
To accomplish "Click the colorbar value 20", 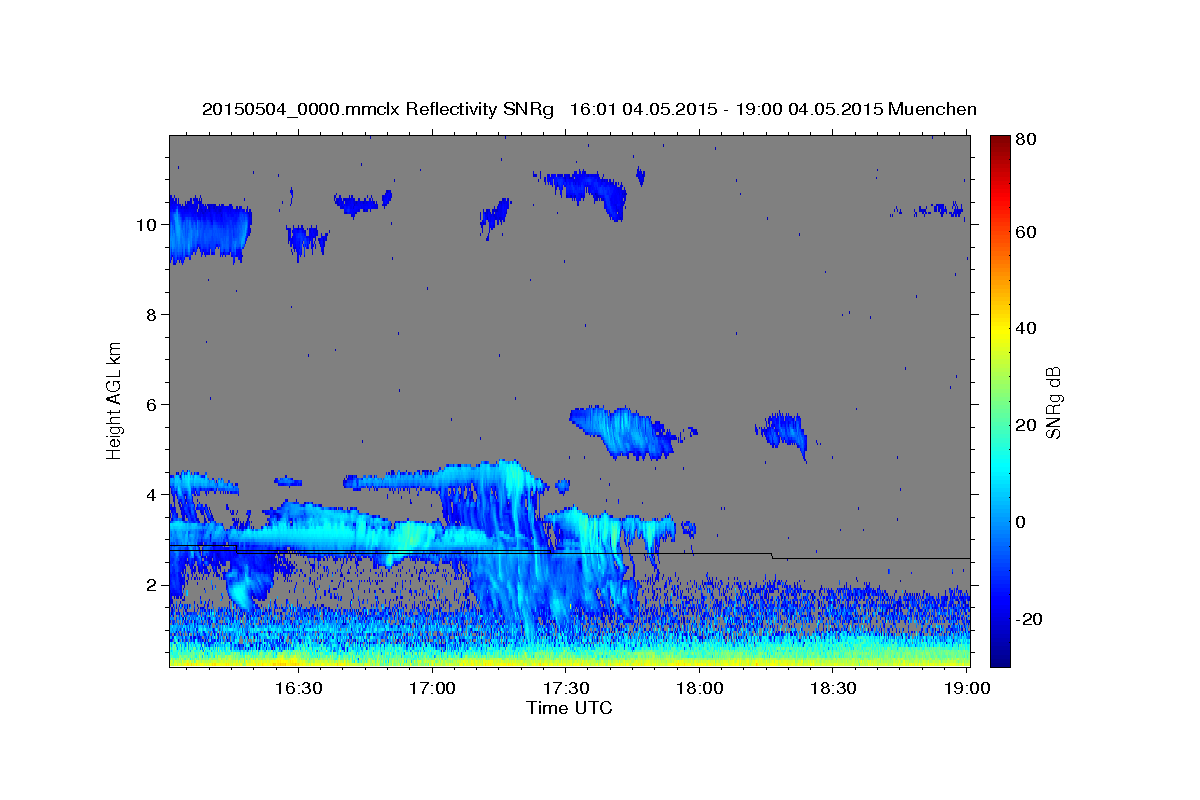I will click(1026, 425).
